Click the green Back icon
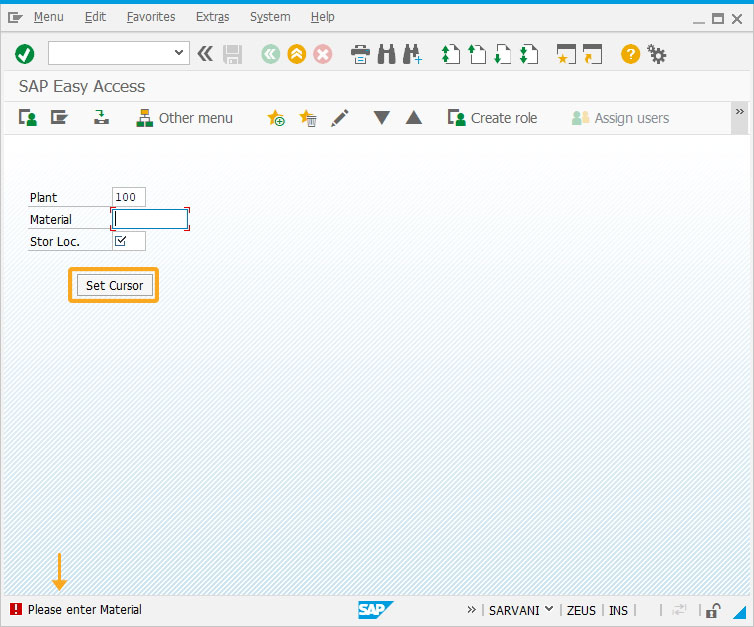754x627 pixels. [271, 54]
